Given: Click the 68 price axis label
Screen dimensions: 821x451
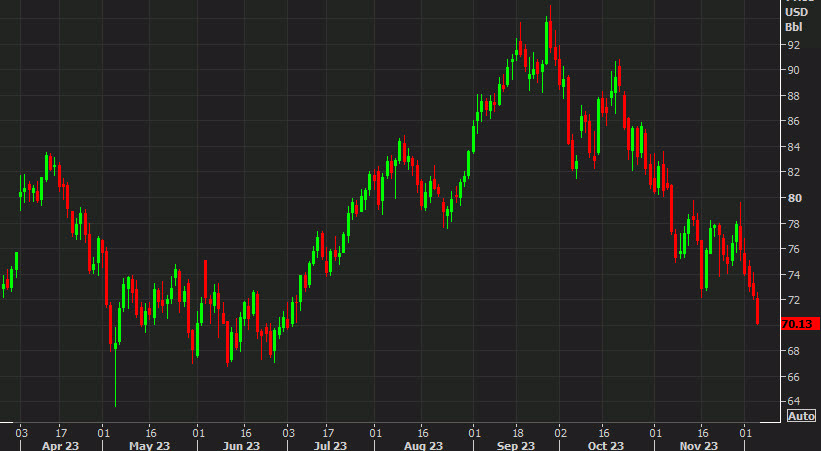Looking at the screenshot, I should (x=793, y=351).
